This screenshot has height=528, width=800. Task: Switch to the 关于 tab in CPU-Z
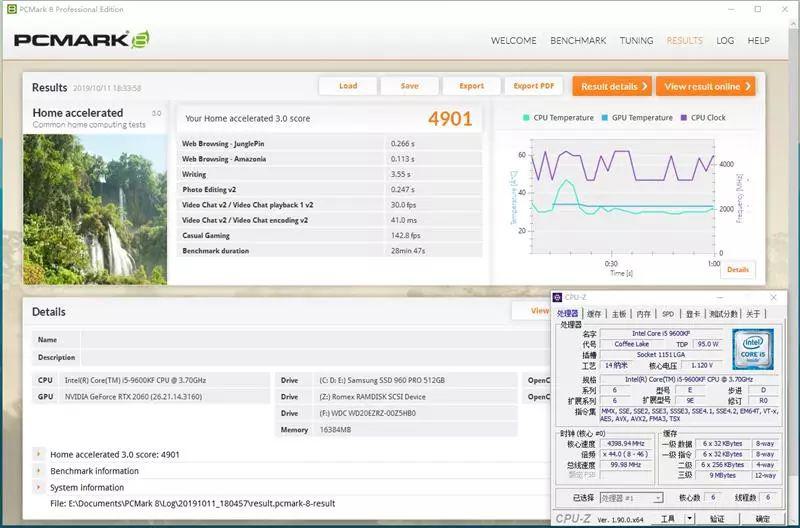753,314
